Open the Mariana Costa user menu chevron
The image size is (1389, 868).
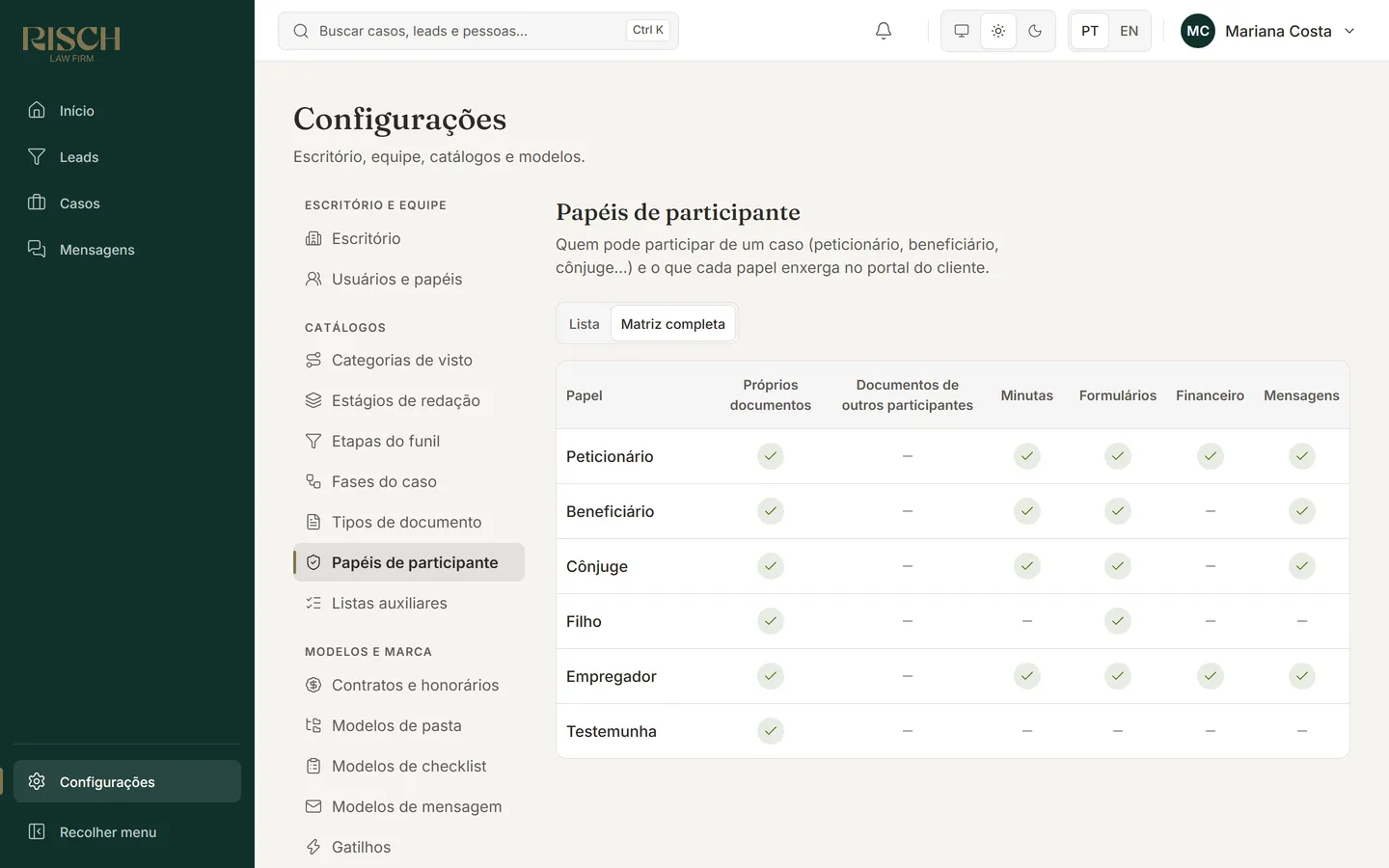[x=1349, y=31]
